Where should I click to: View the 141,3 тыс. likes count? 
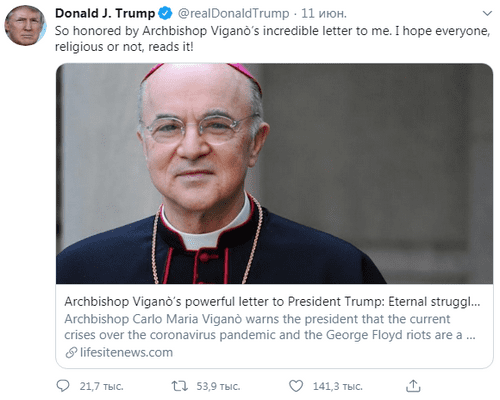pos(337,386)
